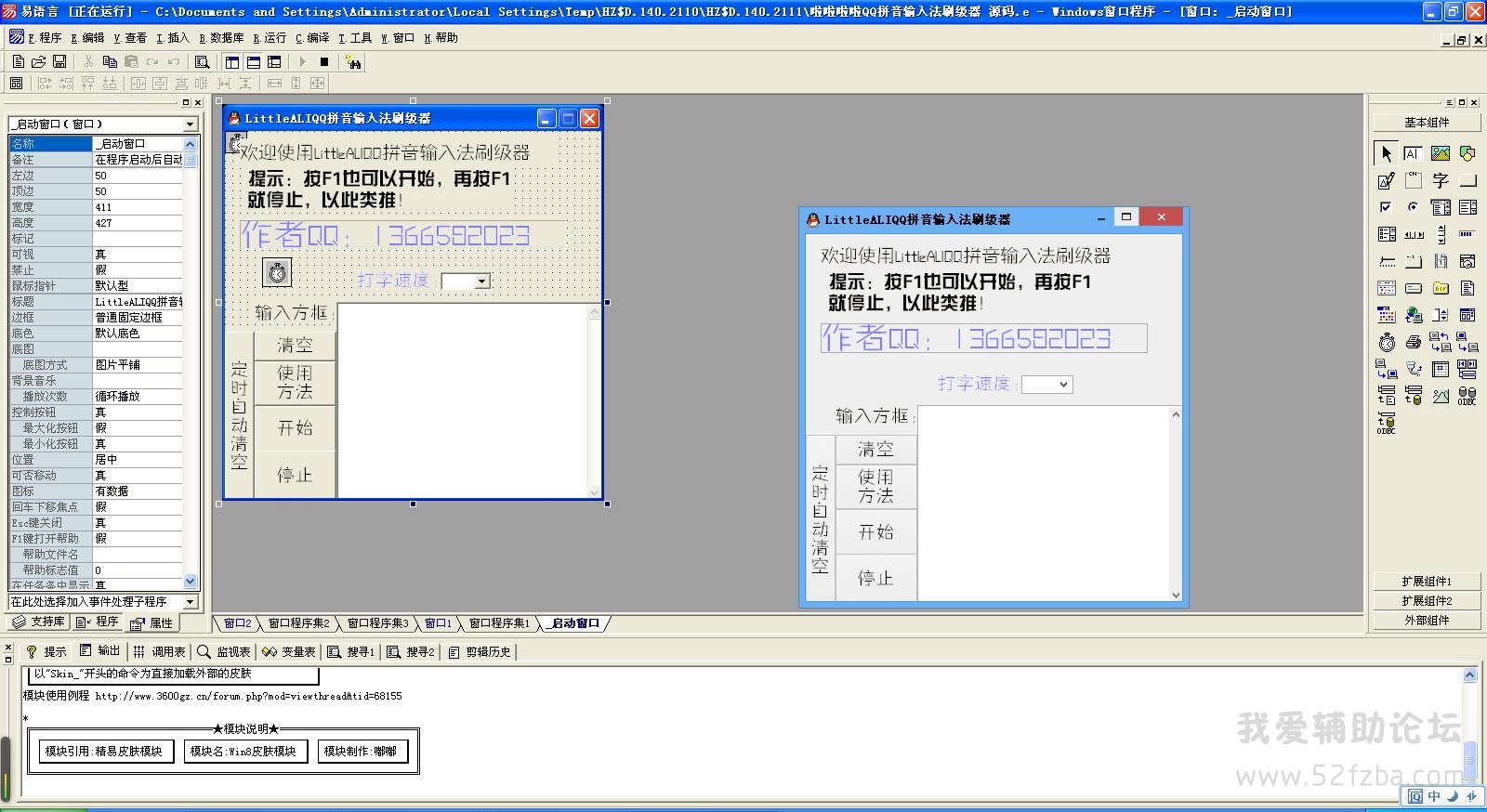Screen dimensions: 1487x812
Task: Open the 扩展组件1 palette group
Action: (x=1427, y=582)
